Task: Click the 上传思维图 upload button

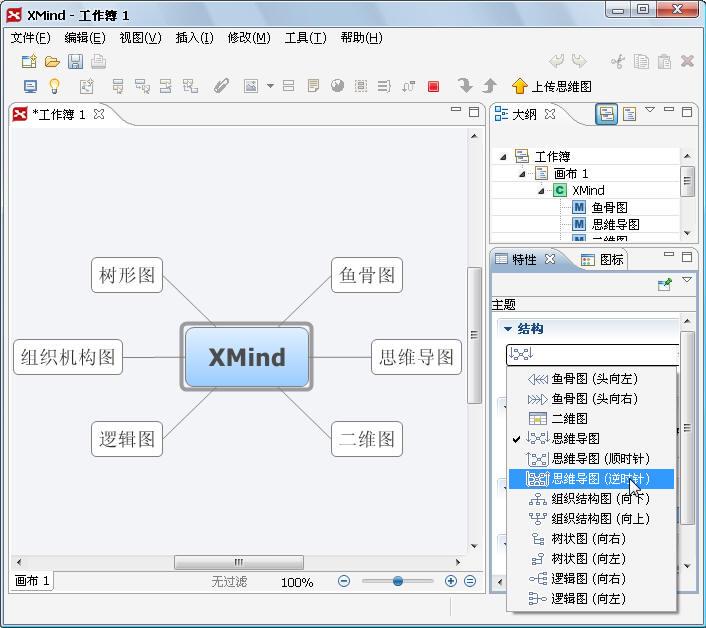Action: 552,86
